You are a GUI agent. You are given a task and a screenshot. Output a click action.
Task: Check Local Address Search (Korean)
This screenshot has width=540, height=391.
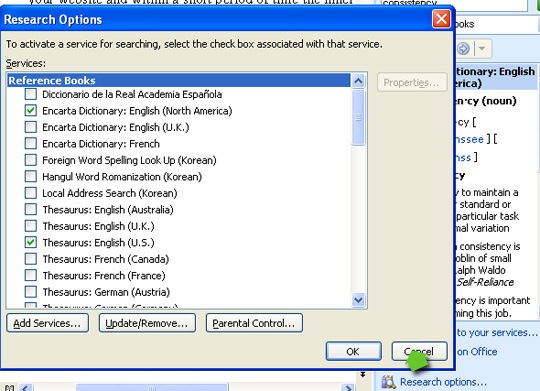point(31,193)
